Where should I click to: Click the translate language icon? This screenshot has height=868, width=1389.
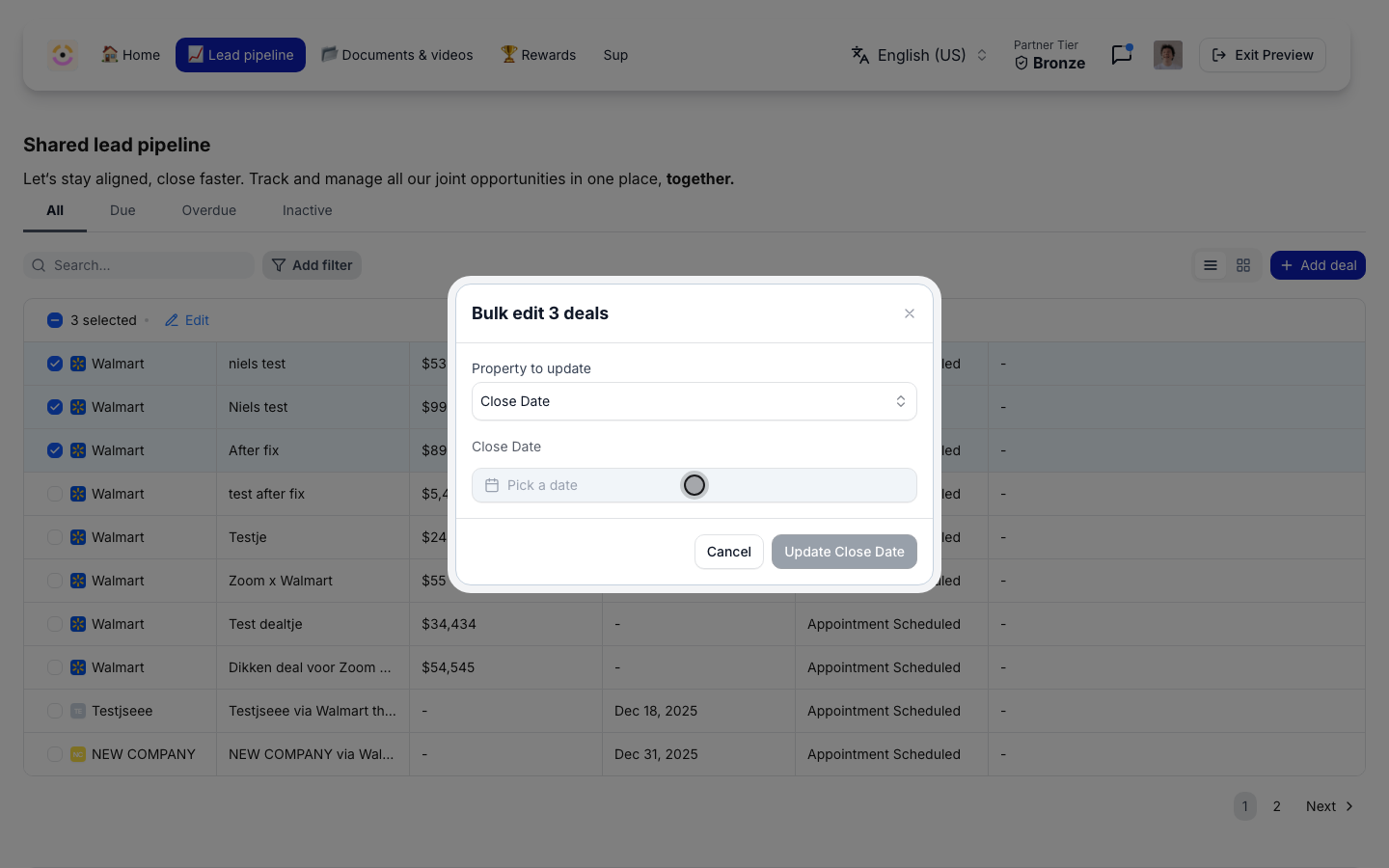click(x=860, y=55)
